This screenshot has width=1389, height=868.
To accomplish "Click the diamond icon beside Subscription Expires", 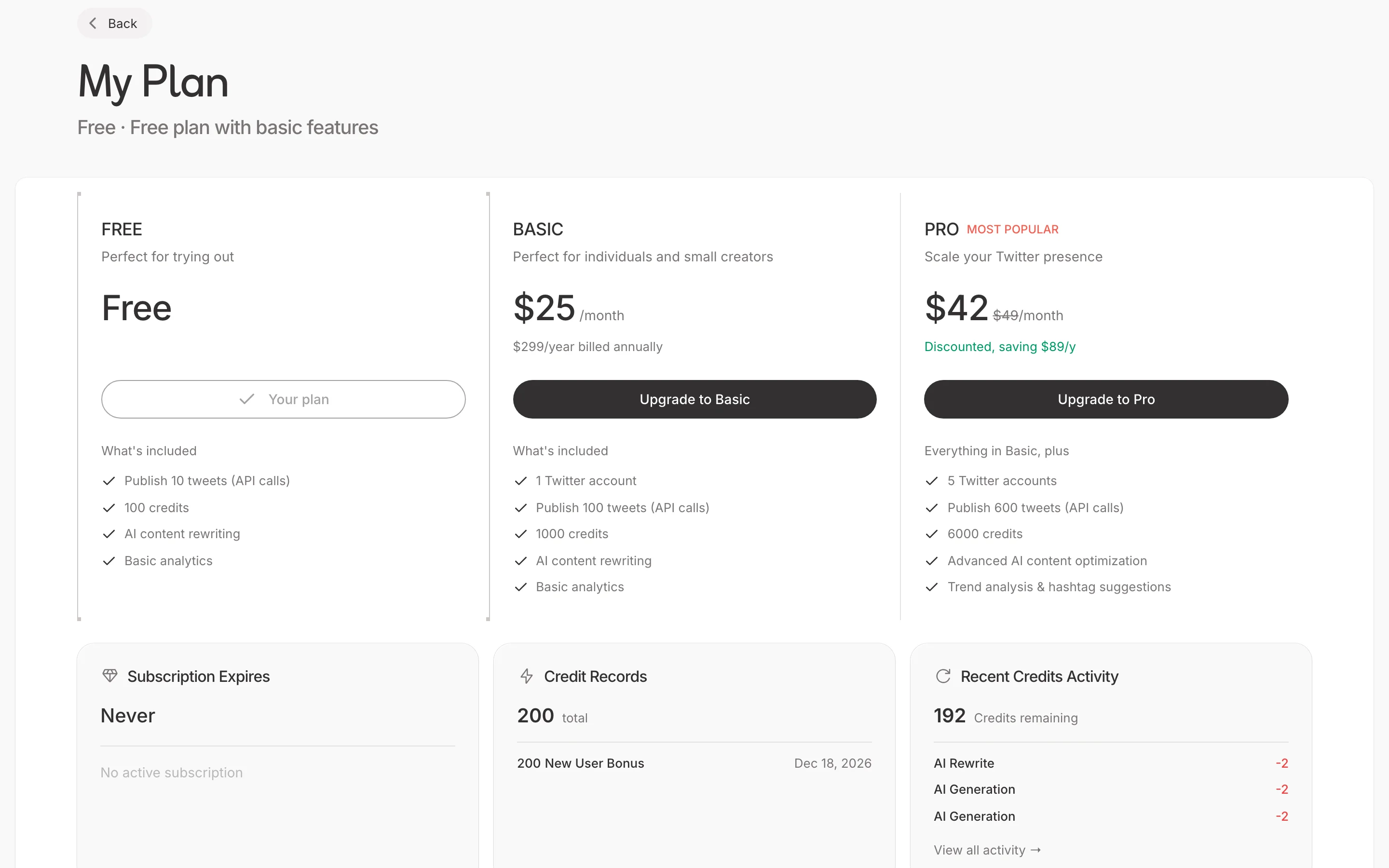I will [x=110, y=676].
